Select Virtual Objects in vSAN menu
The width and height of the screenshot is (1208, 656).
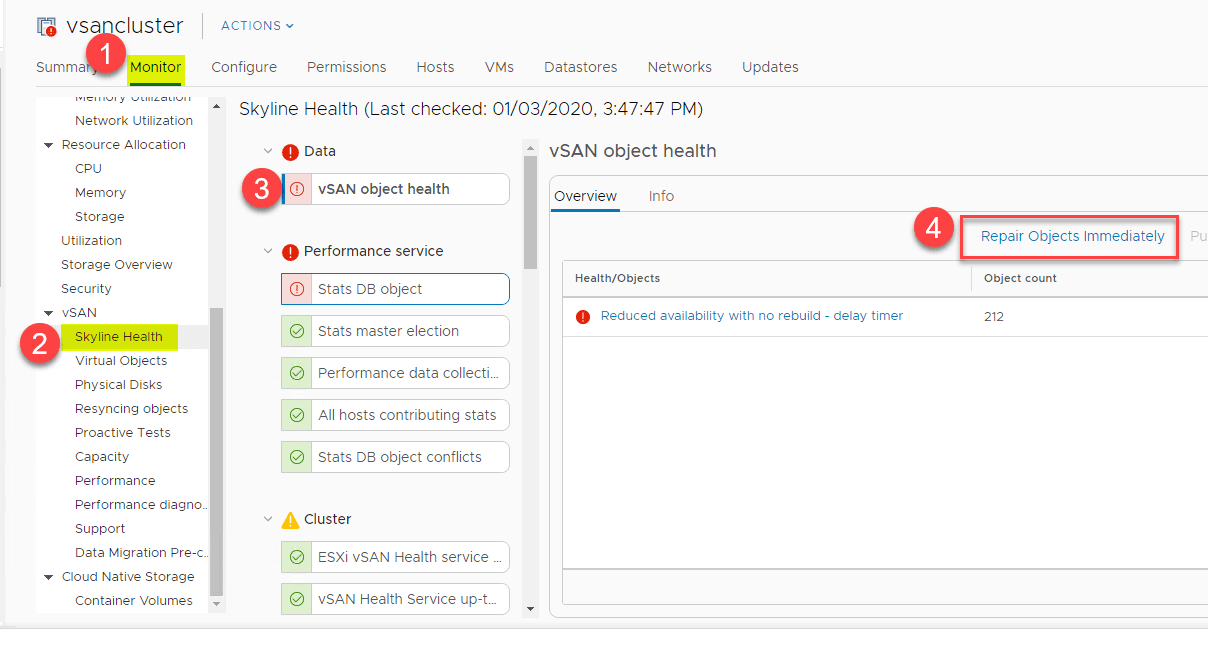coord(121,360)
